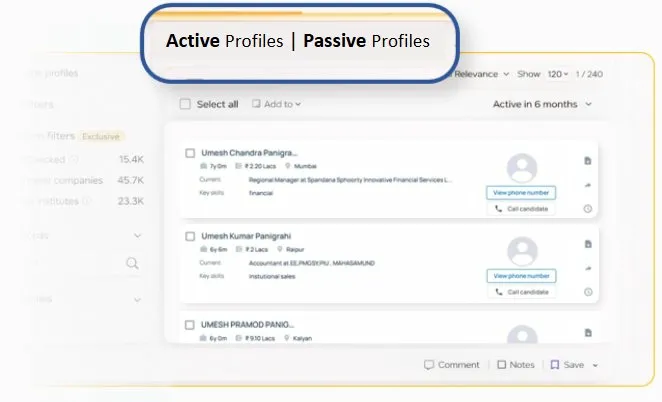View phone number for Umesh Kumar Panigrahi
The image size is (662, 402).
(521, 276)
